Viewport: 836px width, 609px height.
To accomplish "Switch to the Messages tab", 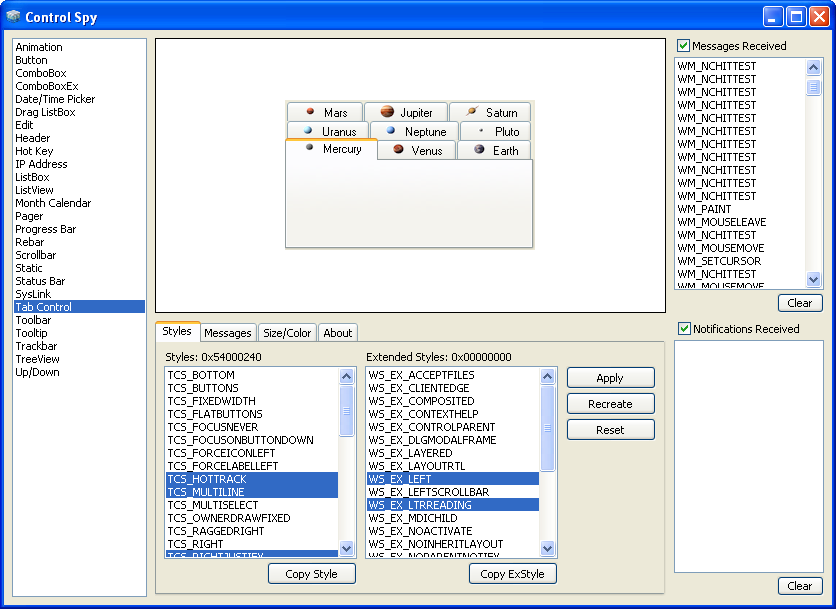I will (x=228, y=333).
